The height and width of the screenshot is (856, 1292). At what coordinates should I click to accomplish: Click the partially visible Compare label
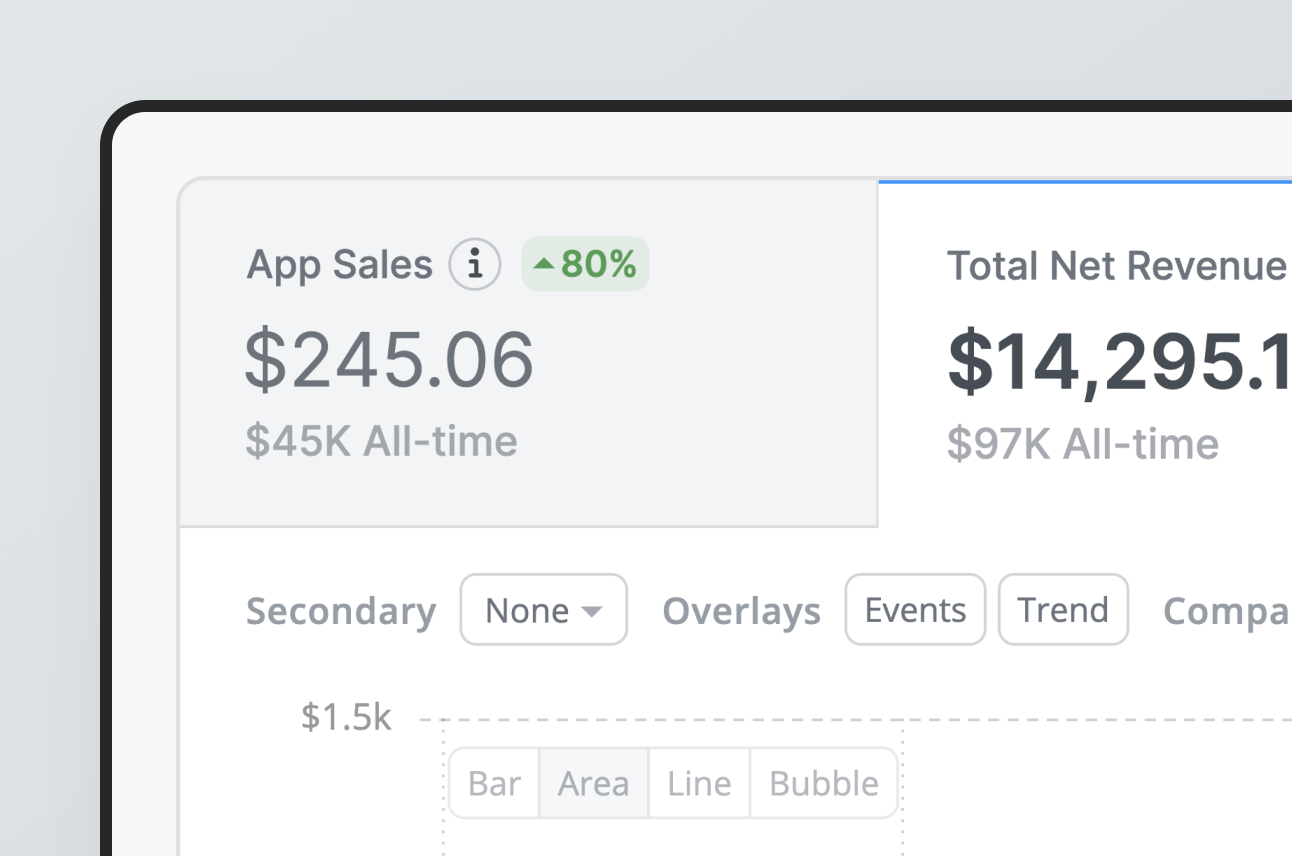coord(1227,611)
